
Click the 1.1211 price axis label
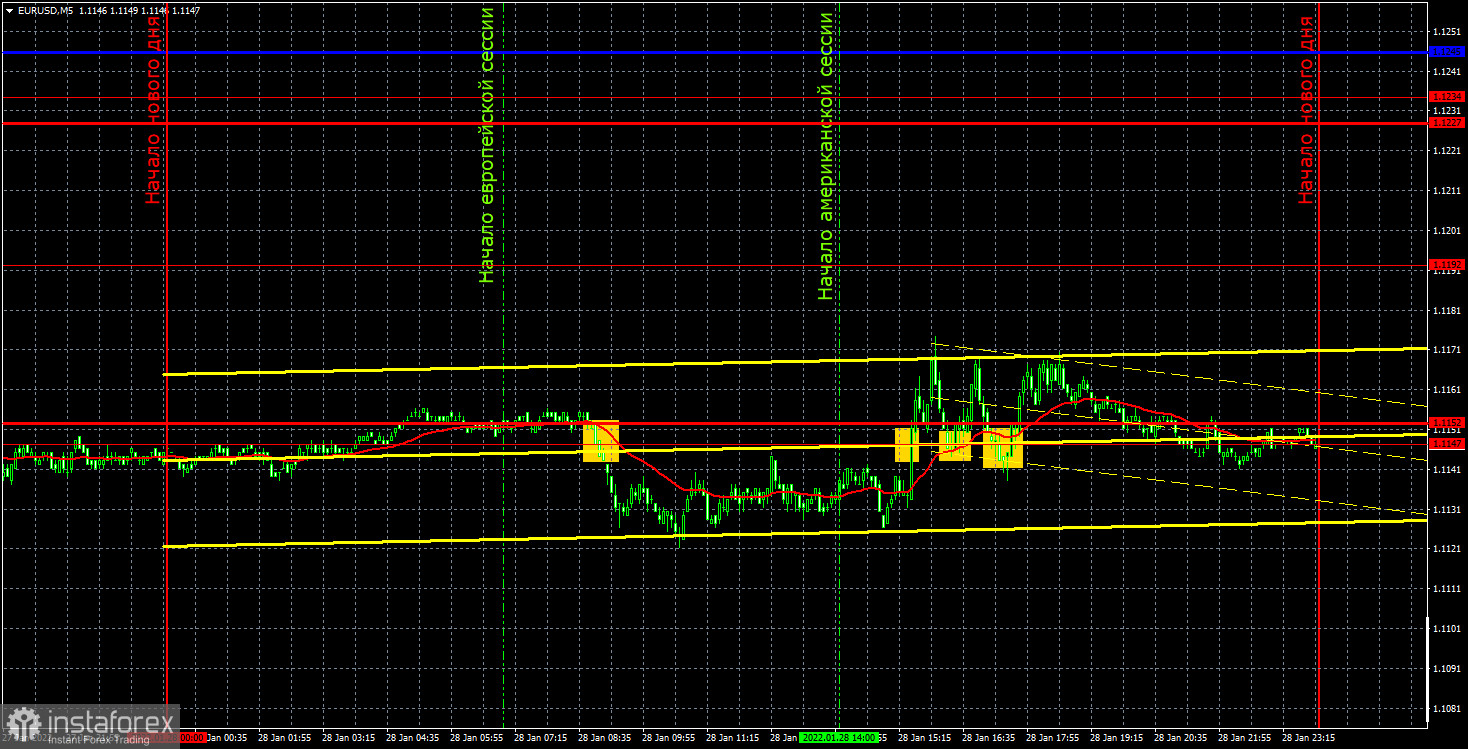[1447, 190]
